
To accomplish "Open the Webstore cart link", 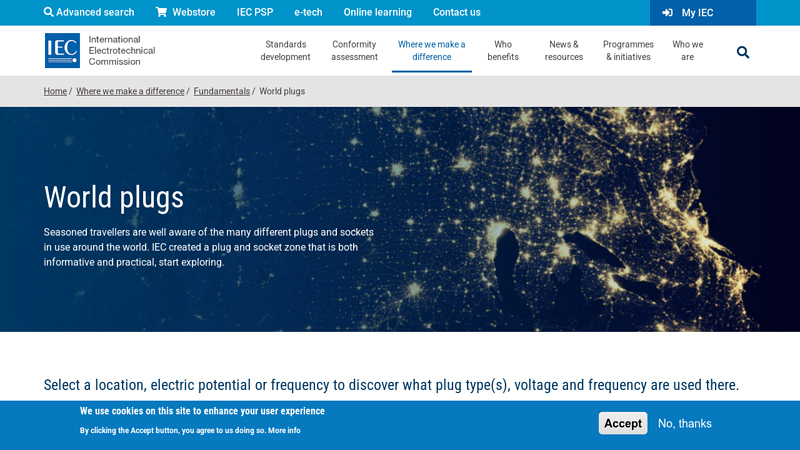I will pos(184,12).
